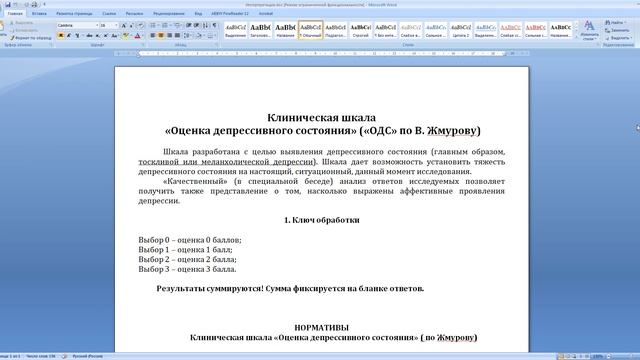640x360 pixels.
Task: Toggle subscript formatting
Action: pyautogui.click(x=97, y=36)
